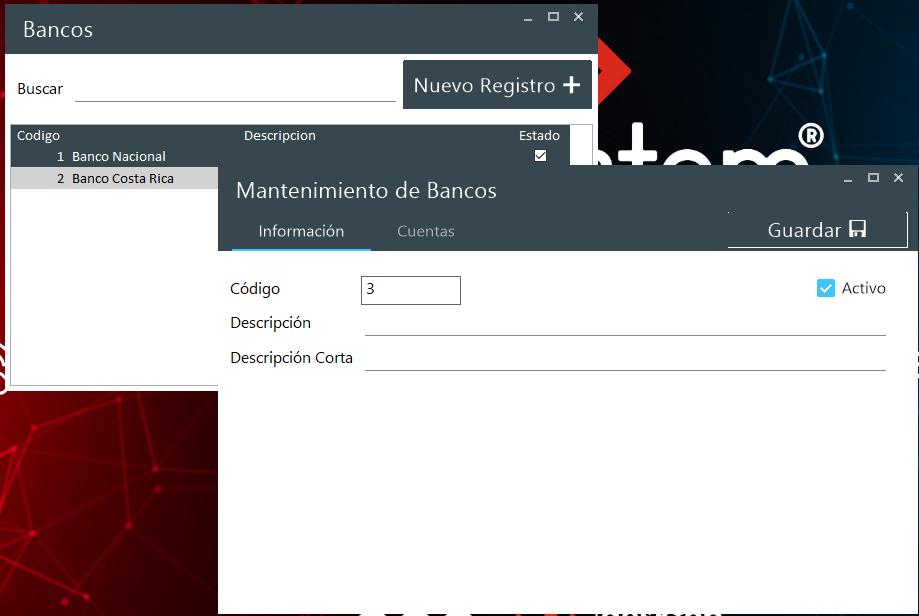Maximize the Mantenimiento de Bancos window

[873, 178]
